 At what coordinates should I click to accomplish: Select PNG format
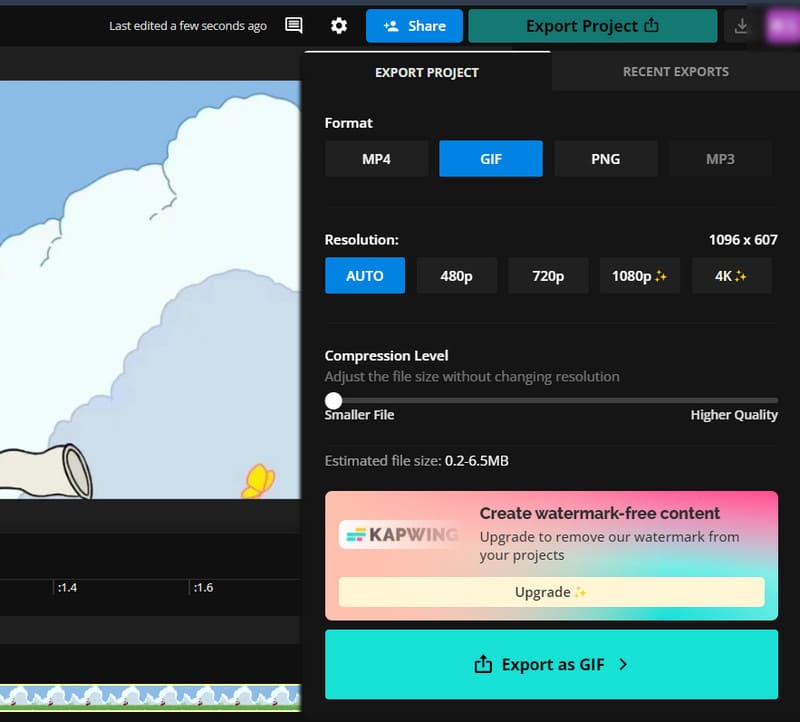606,159
